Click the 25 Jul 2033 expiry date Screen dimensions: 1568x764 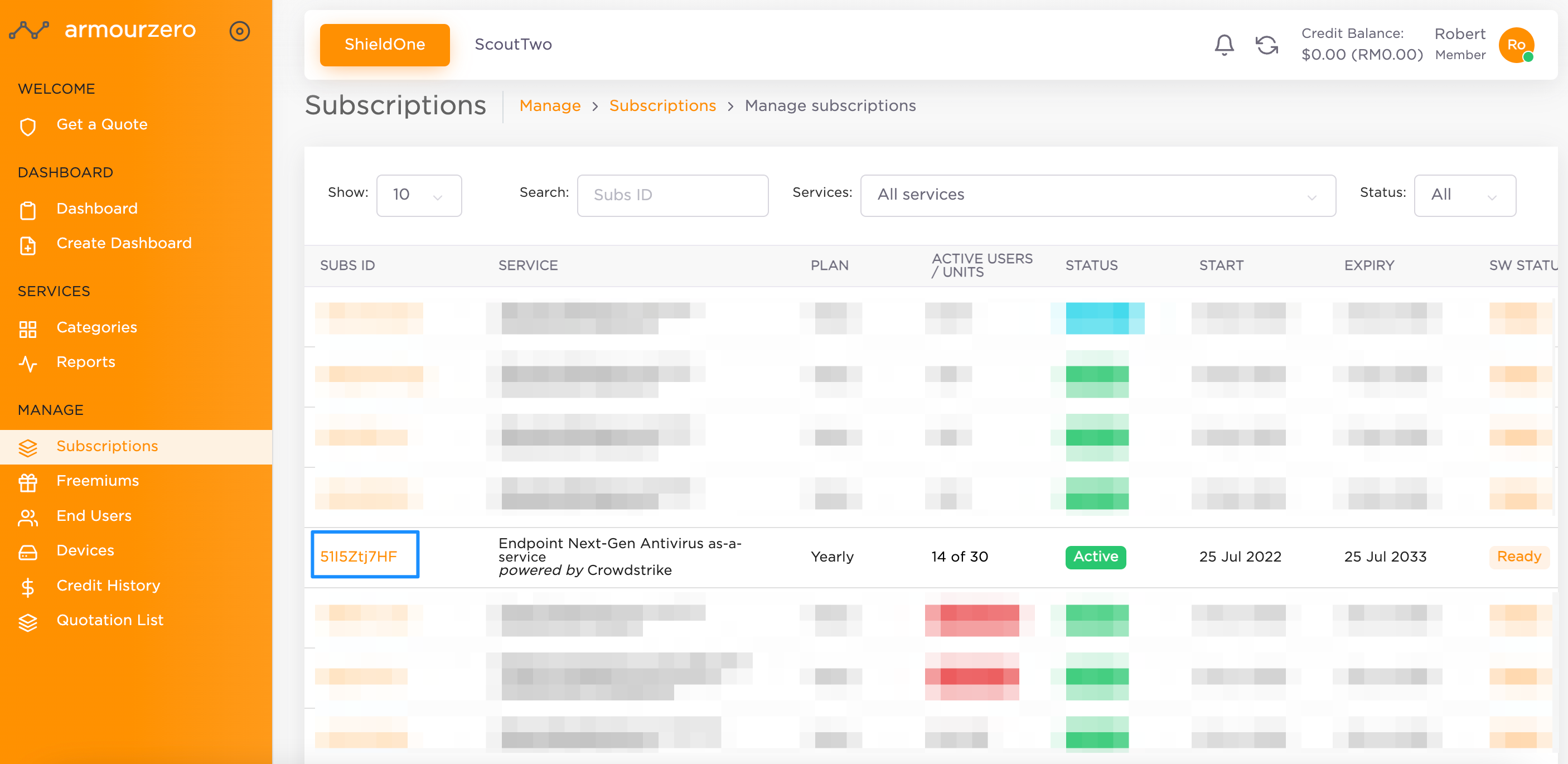[1385, 557]
